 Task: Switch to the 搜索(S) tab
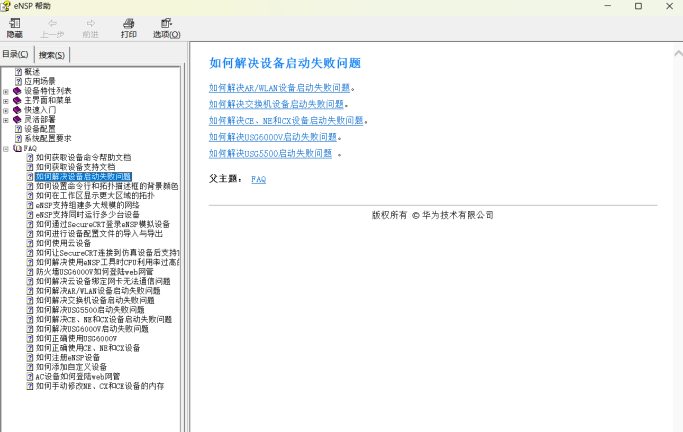point(51,55)
